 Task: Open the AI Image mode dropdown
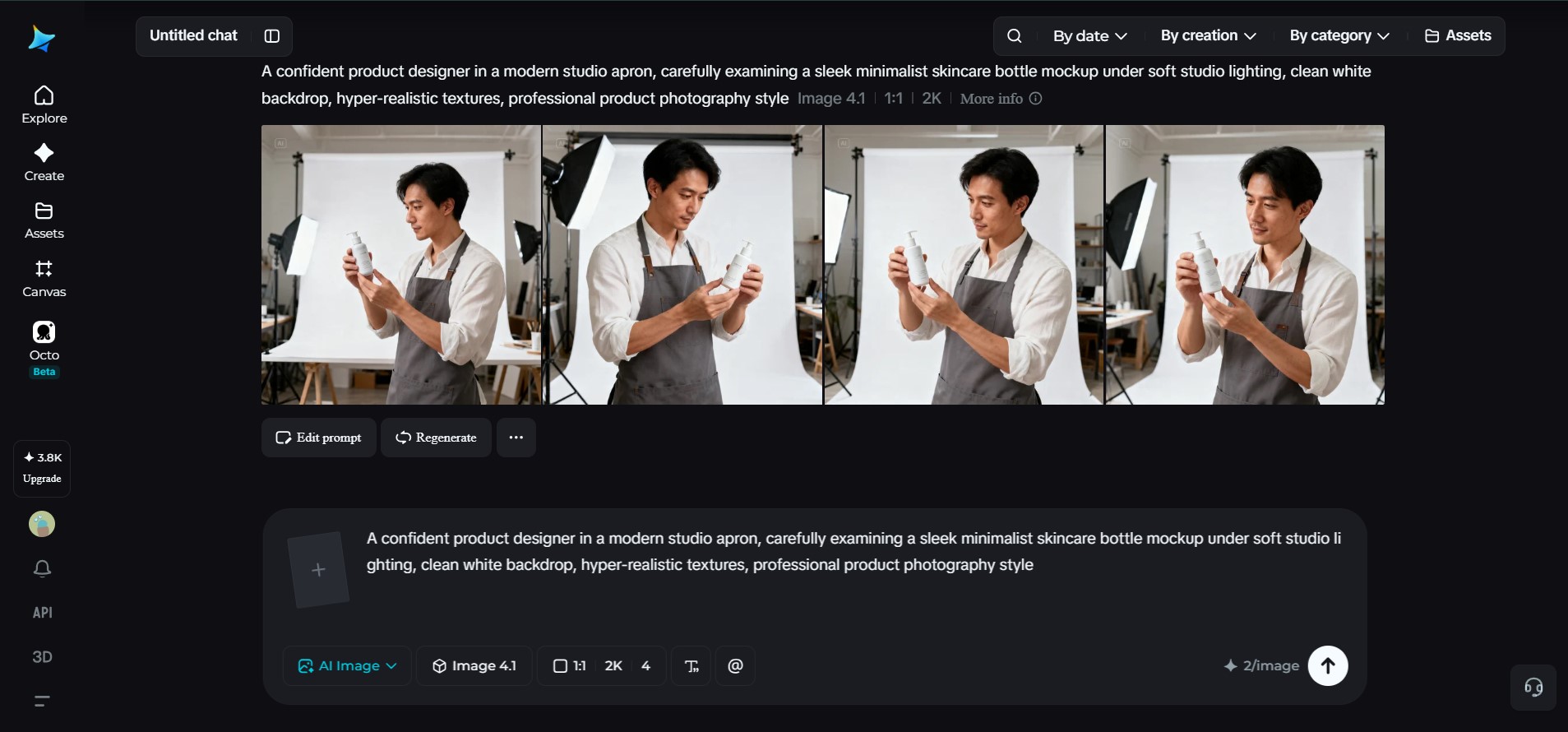tap(347, 666)
